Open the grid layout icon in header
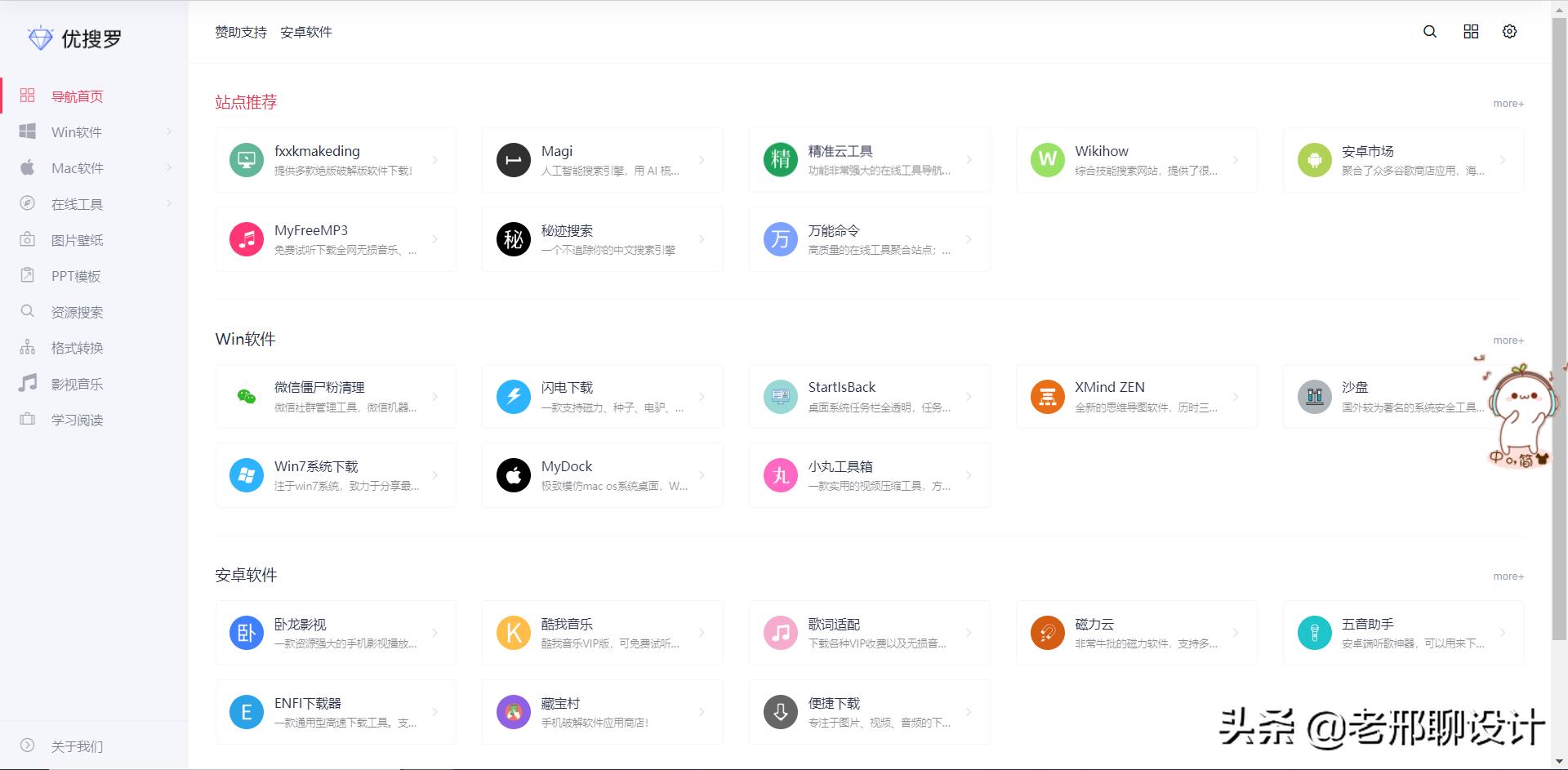1568x770 pixels. 1471,32
